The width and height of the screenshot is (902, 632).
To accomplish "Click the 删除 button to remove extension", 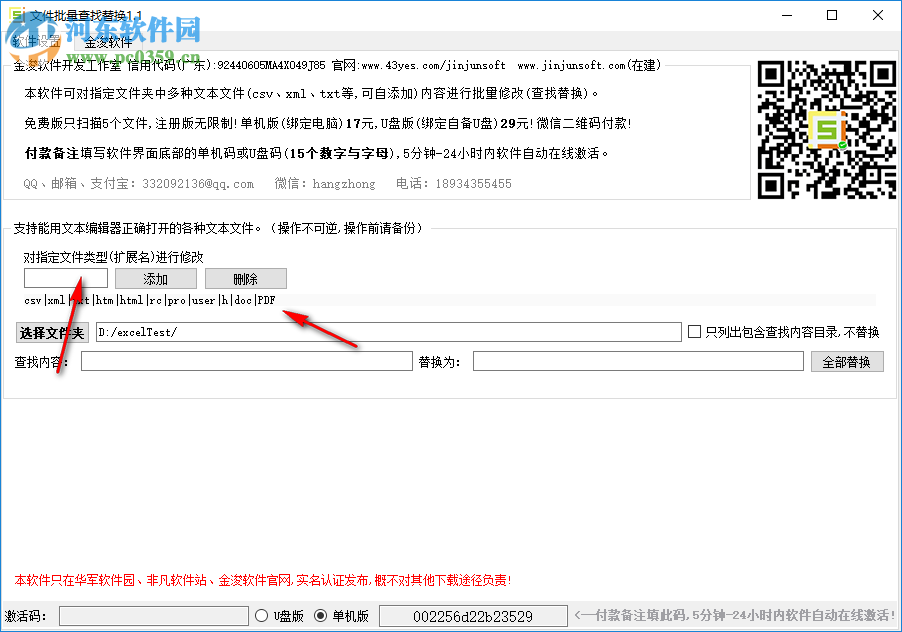I will (x=245, y=278).
